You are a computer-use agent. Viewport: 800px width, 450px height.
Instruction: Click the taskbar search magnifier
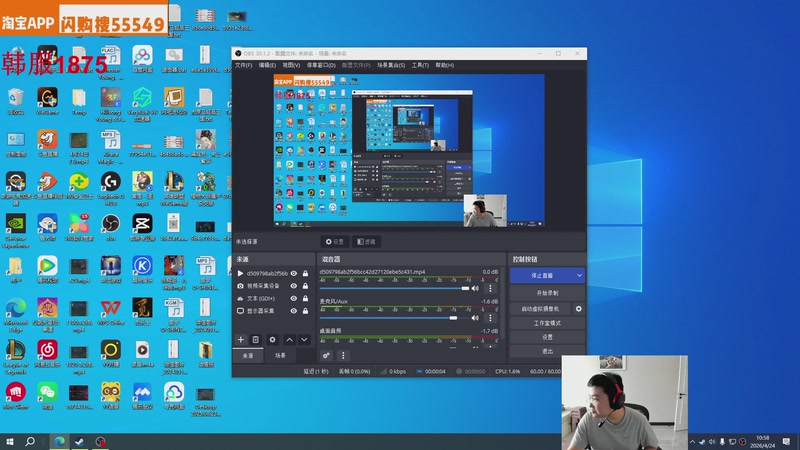pyautogui.click(x=30, y=441)
